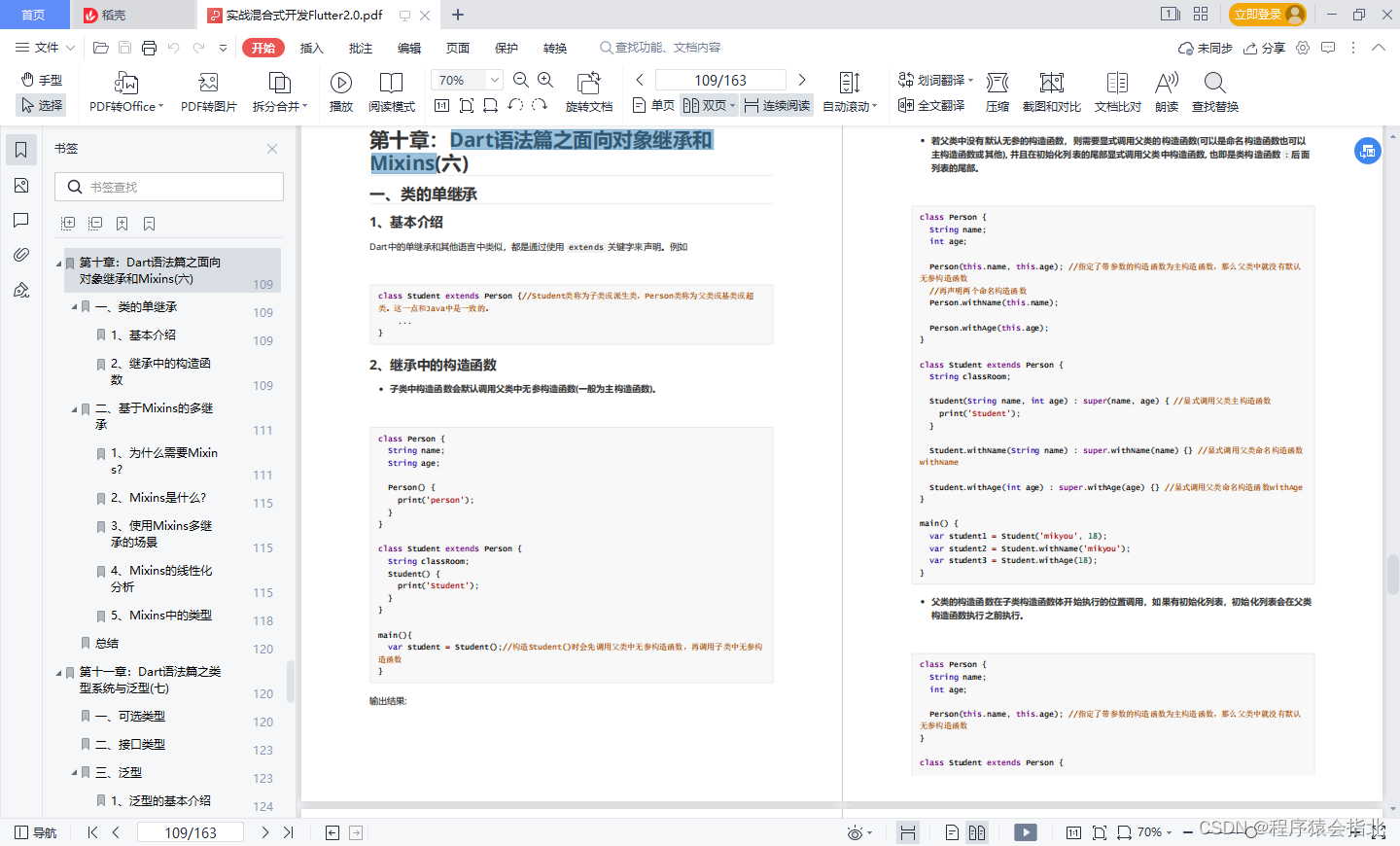Start slideshow with 播放 button
Screen dimensions: 1400x846
click(341, 93)
